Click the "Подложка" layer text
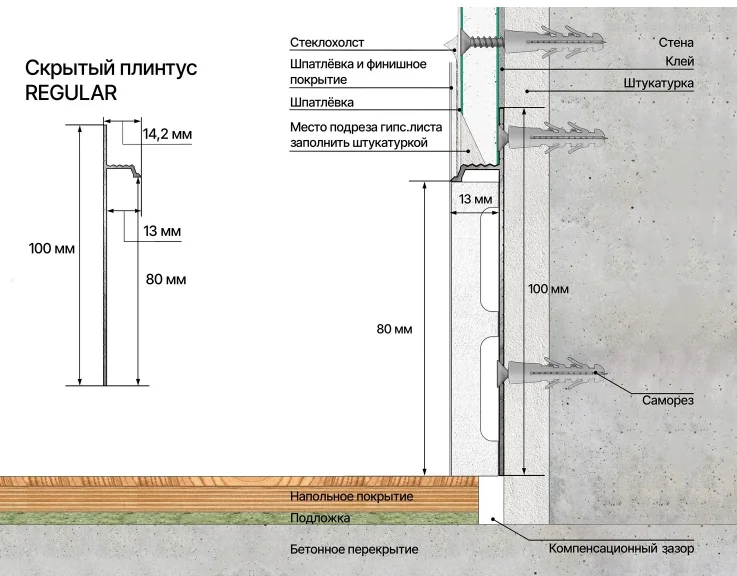 320,519
